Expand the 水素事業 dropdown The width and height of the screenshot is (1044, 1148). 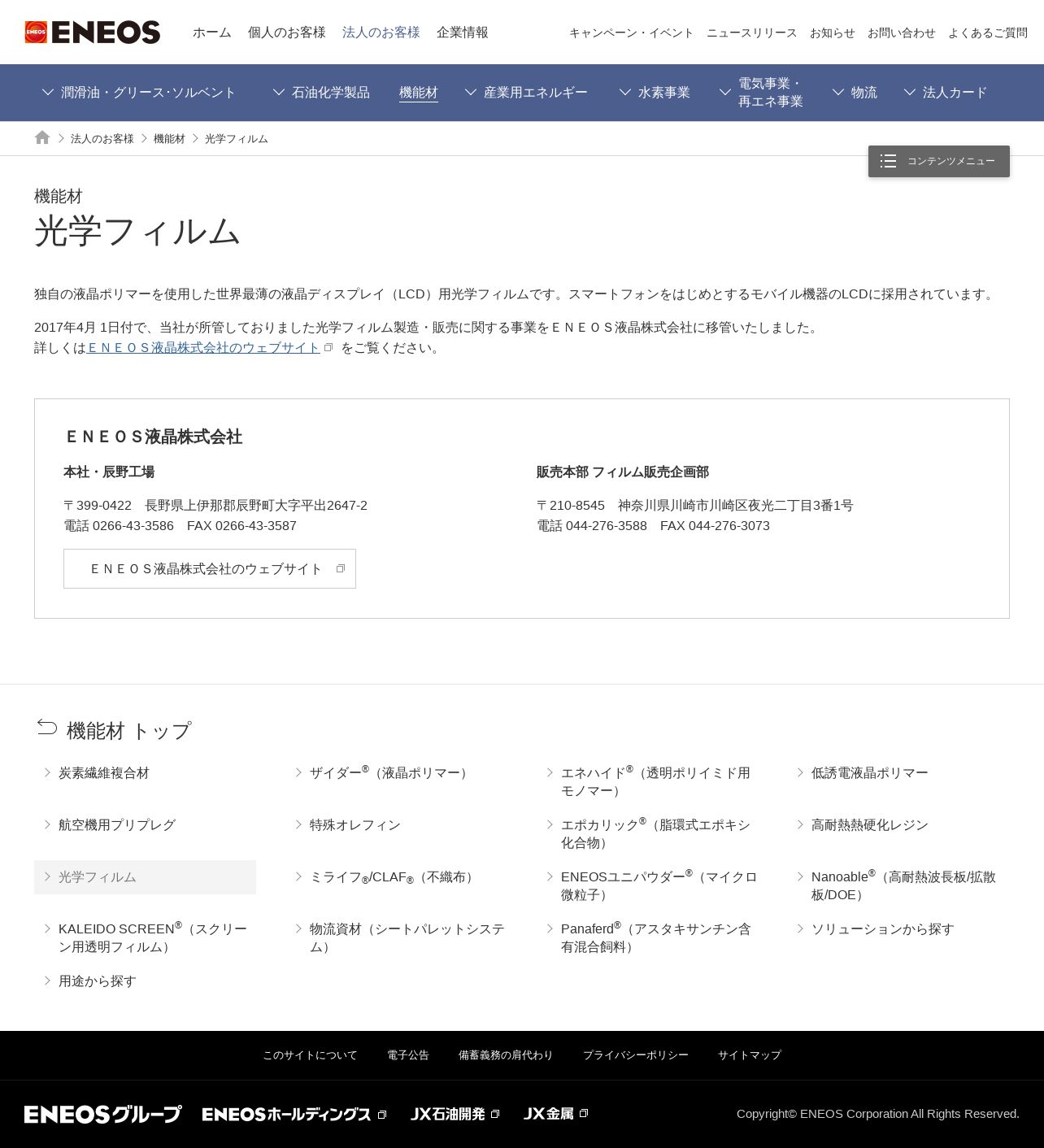(655, 93)
